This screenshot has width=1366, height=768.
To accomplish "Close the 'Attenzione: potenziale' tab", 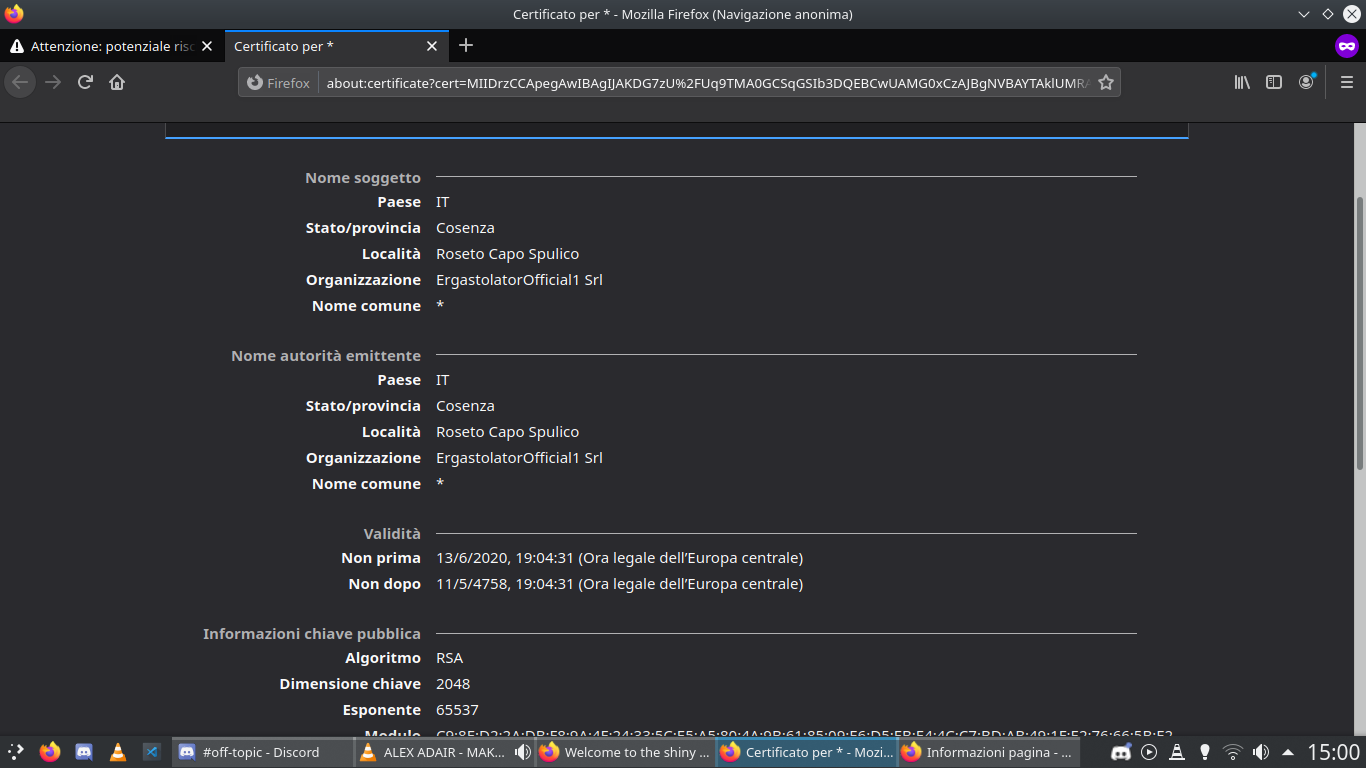I will coord(207,46).
